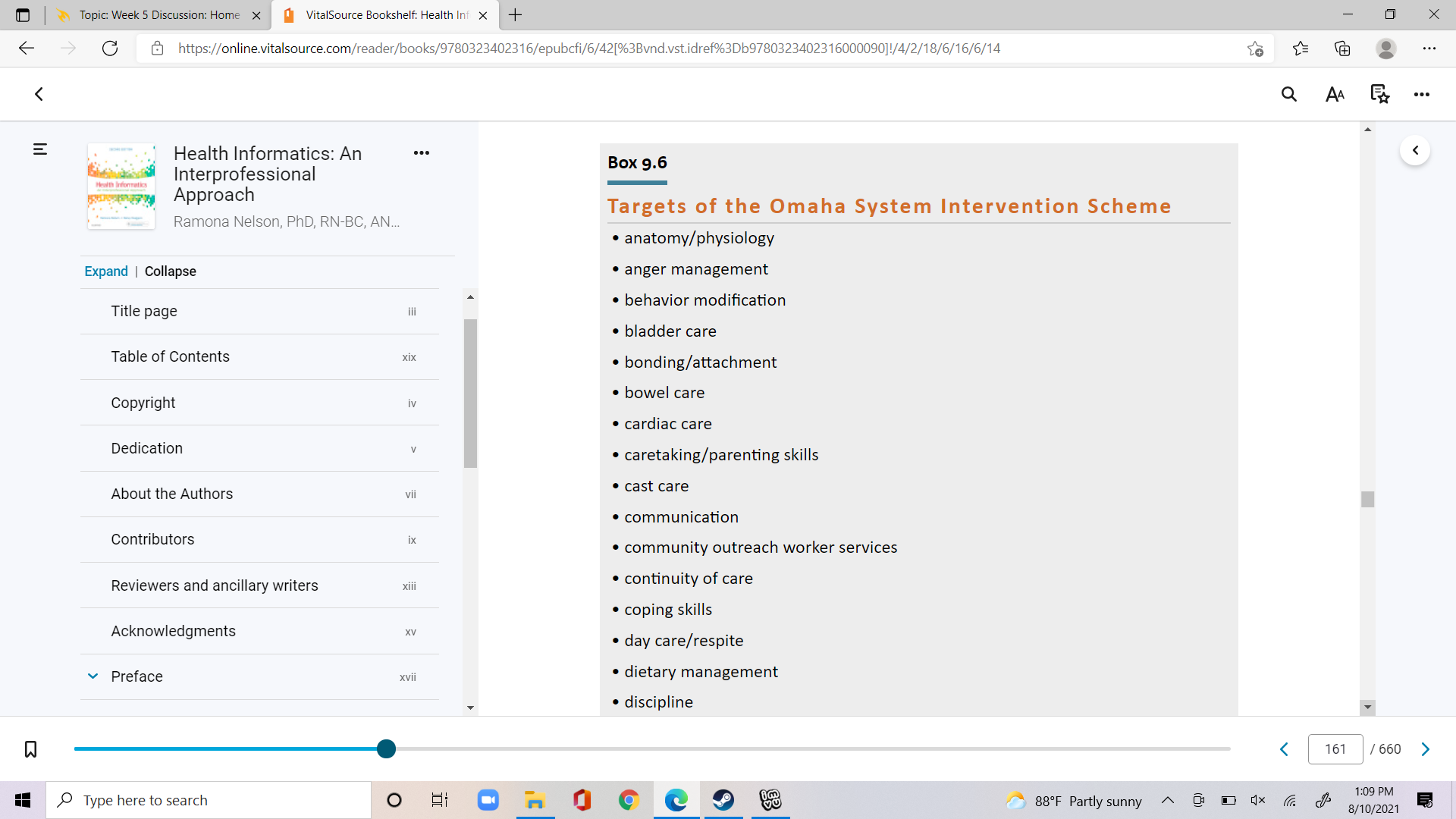
Task: Open the Copyright section
Action: click(259, 403)
